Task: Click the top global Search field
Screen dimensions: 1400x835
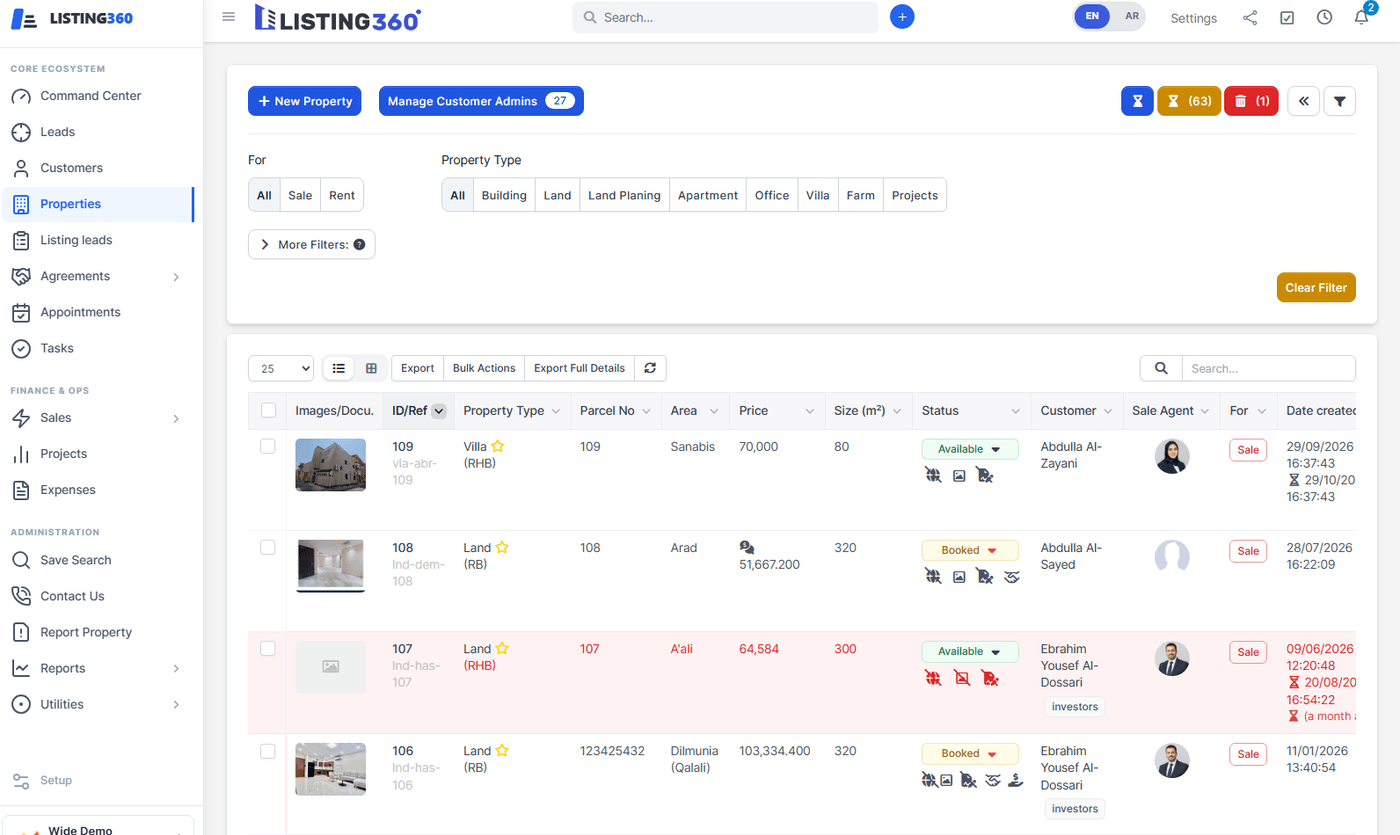Action: 725,17
